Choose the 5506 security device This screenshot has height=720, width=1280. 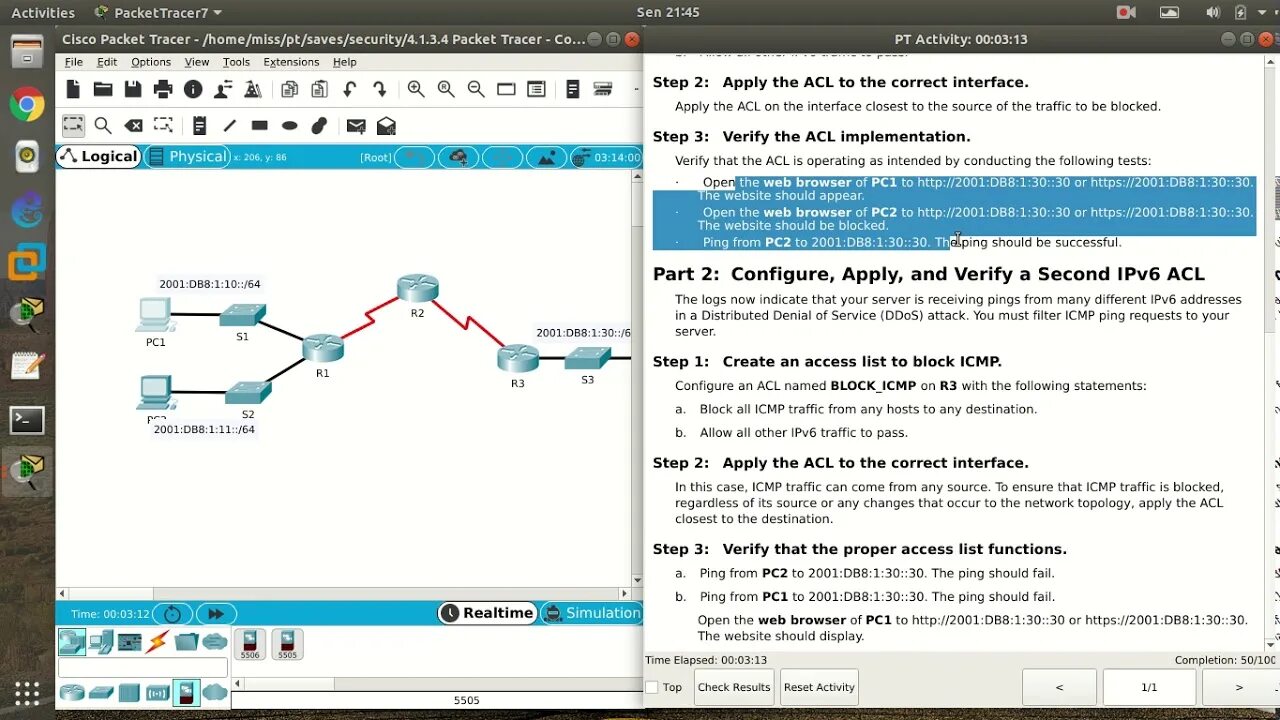click(249, 644)
